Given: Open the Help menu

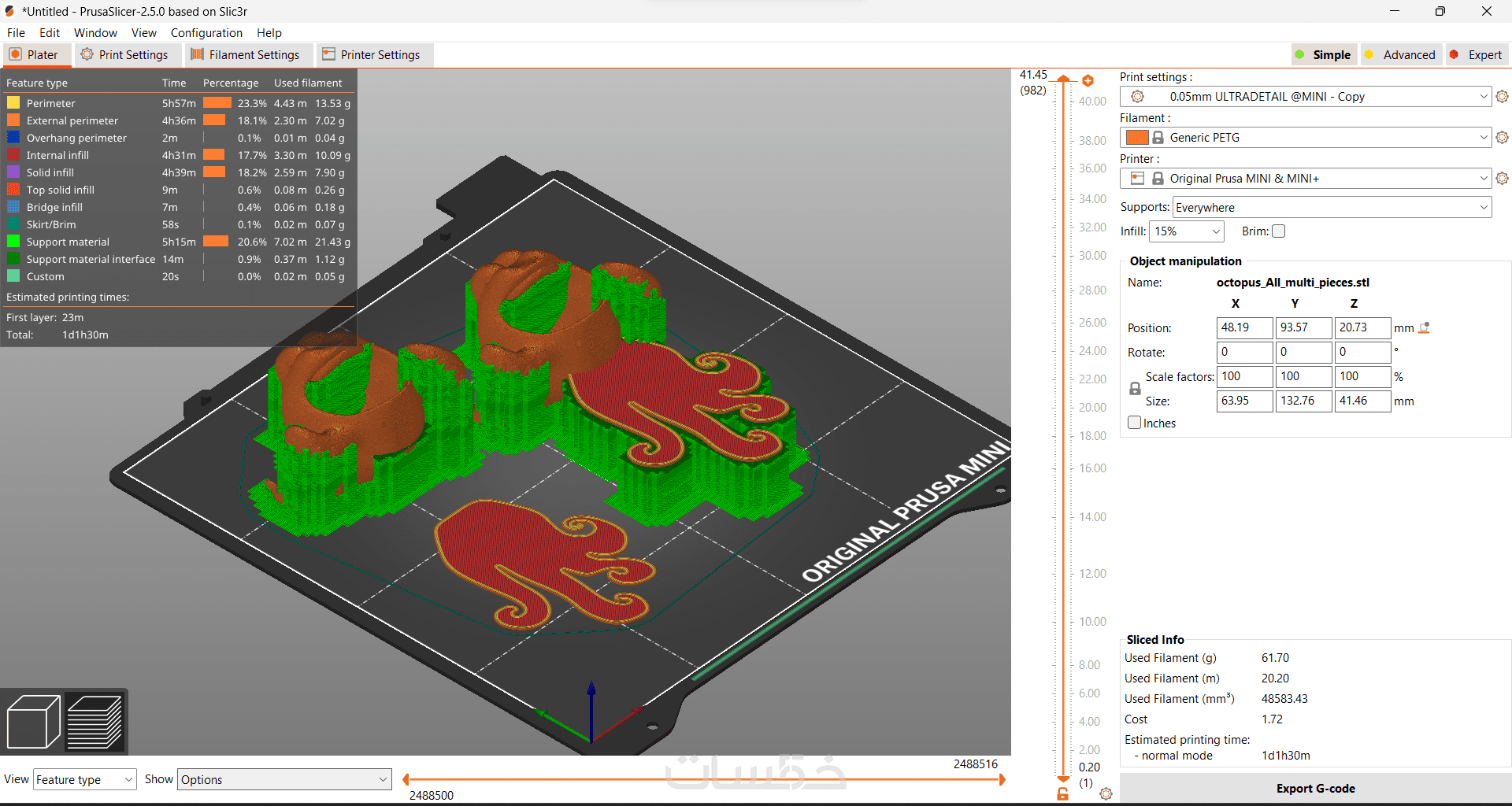Looking at the screenshot, I should coord(269,33).
